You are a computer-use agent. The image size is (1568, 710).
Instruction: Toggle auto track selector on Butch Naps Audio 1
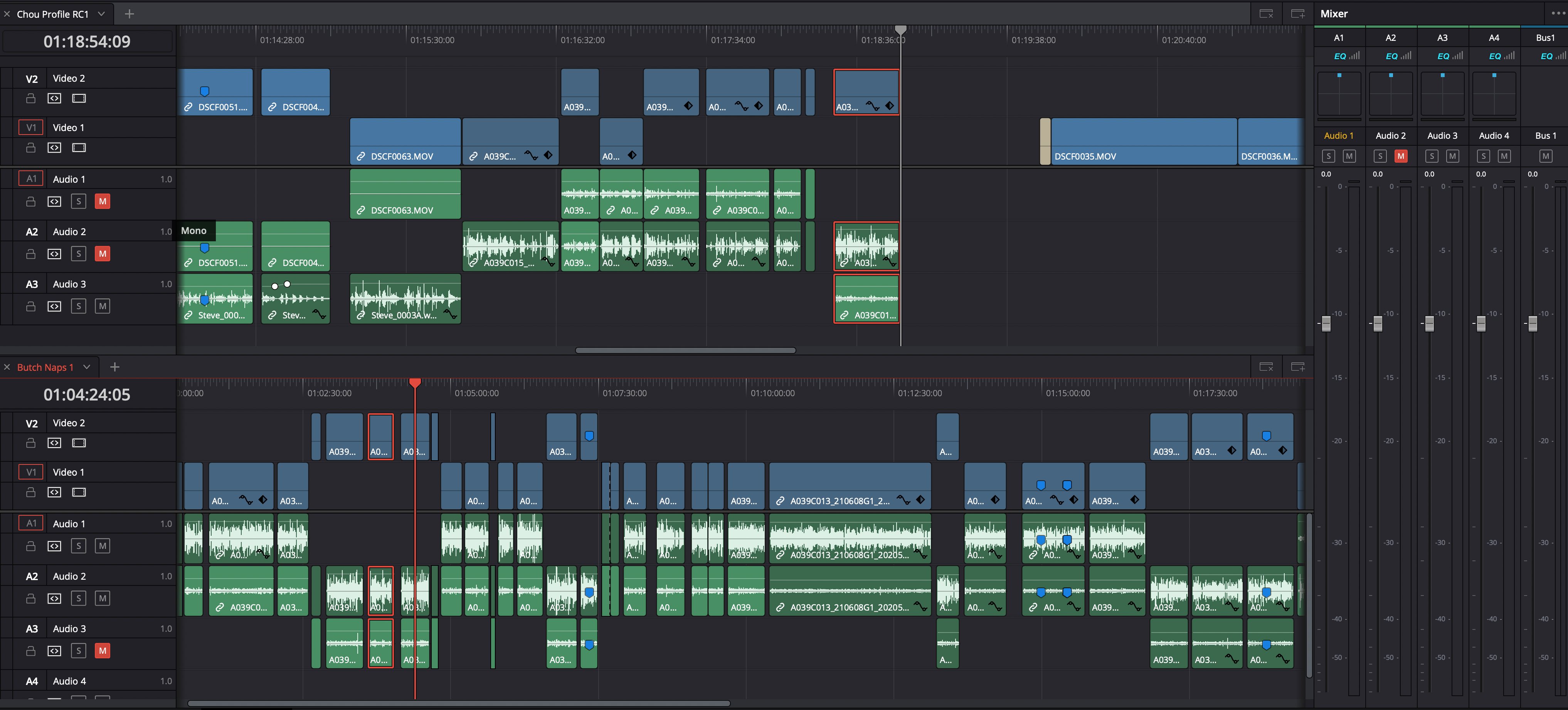click(x=55, y=546)
